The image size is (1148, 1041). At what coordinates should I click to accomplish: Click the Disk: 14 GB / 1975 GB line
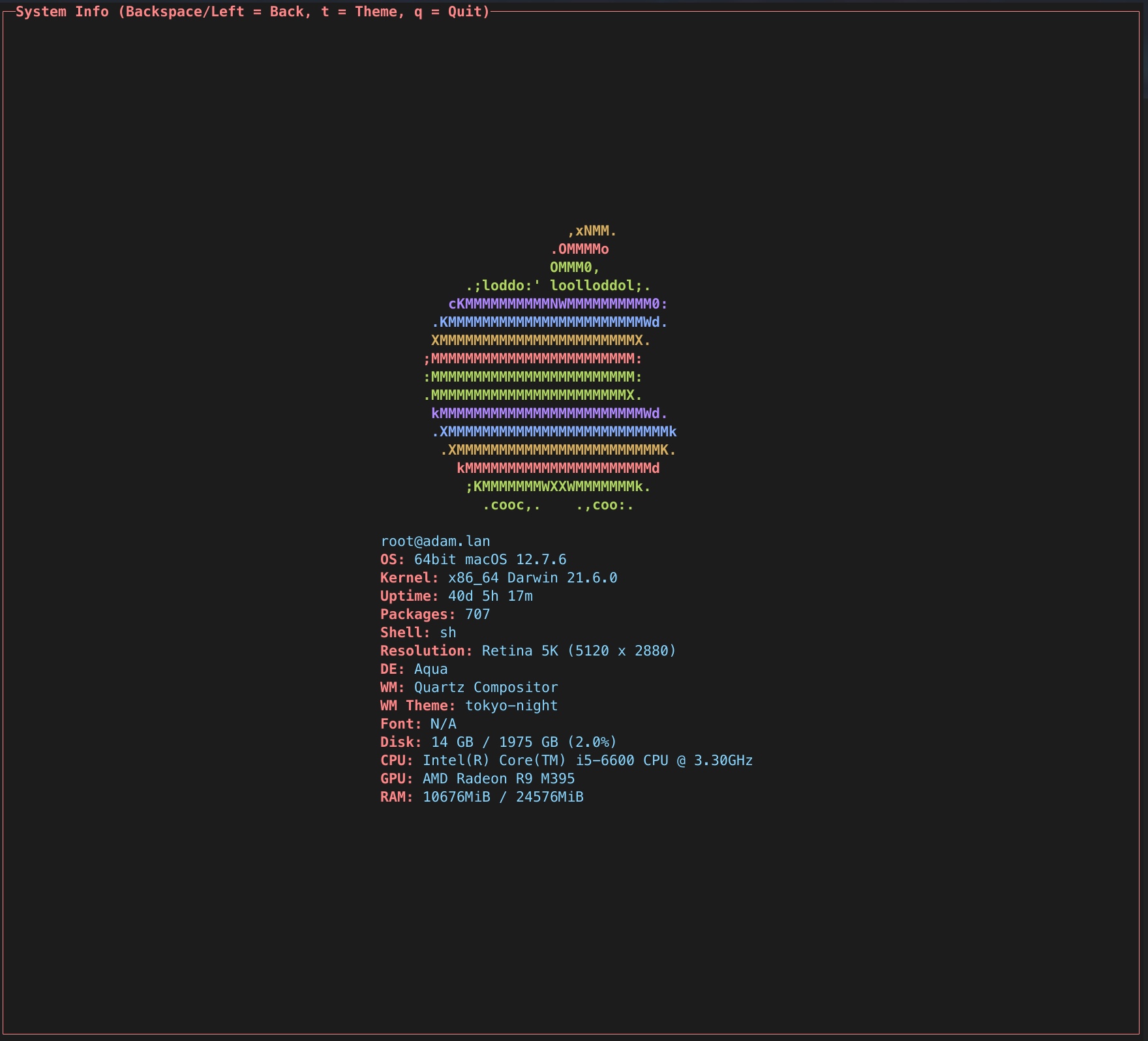pyautogui.click(x=499, y=742)
